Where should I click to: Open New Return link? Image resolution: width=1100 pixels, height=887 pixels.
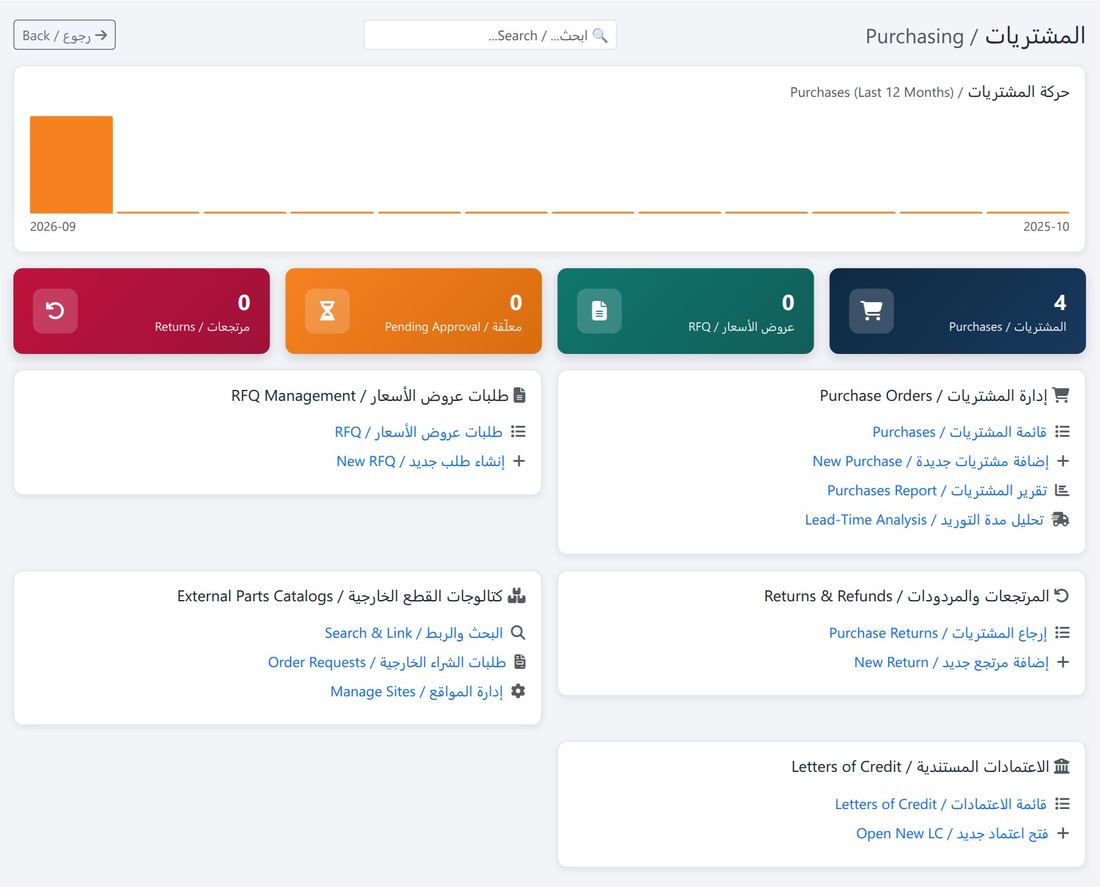951,662
